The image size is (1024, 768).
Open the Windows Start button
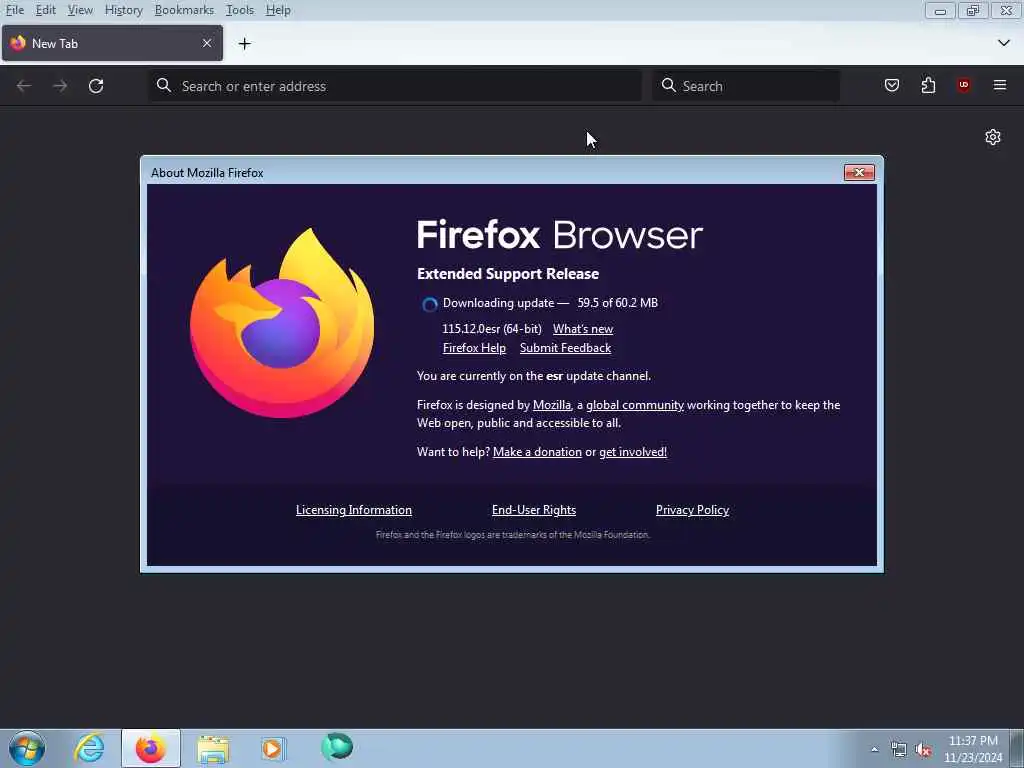coord(27,748)
